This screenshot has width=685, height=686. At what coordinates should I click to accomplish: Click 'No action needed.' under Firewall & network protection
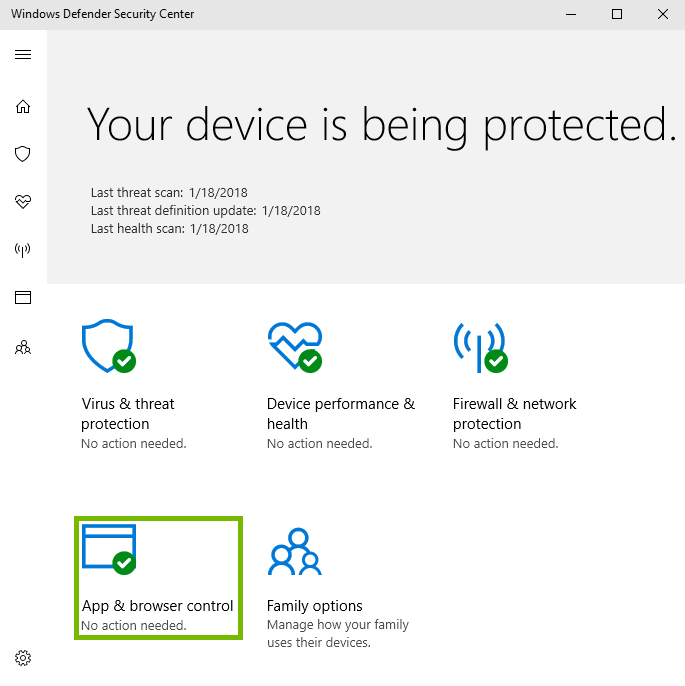pos(506,444)
